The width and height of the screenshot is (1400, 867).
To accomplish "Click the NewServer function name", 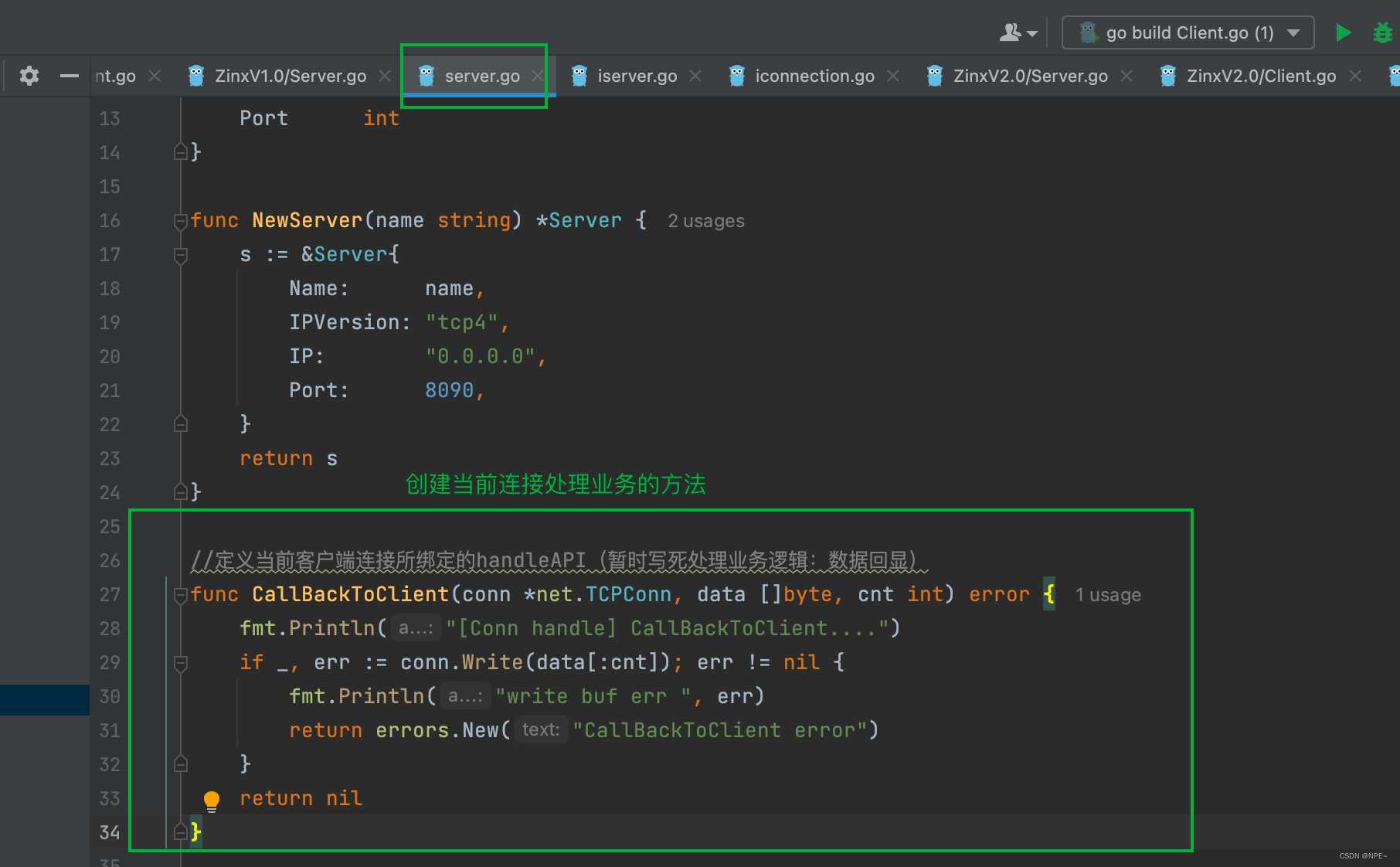I will 308,220.
